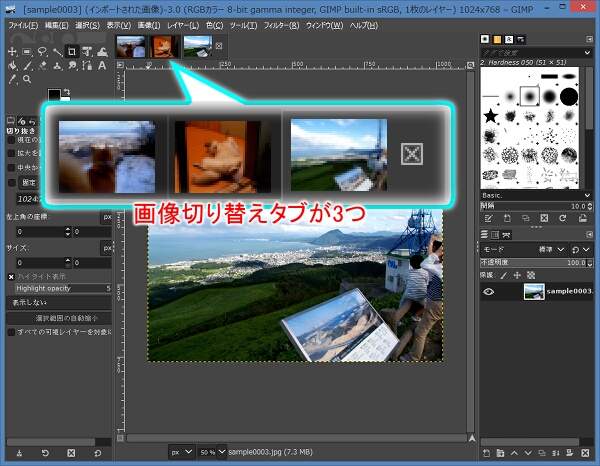
Task: Toggle the ハイライト表示 checkbox
Action: tap(12, 275)
